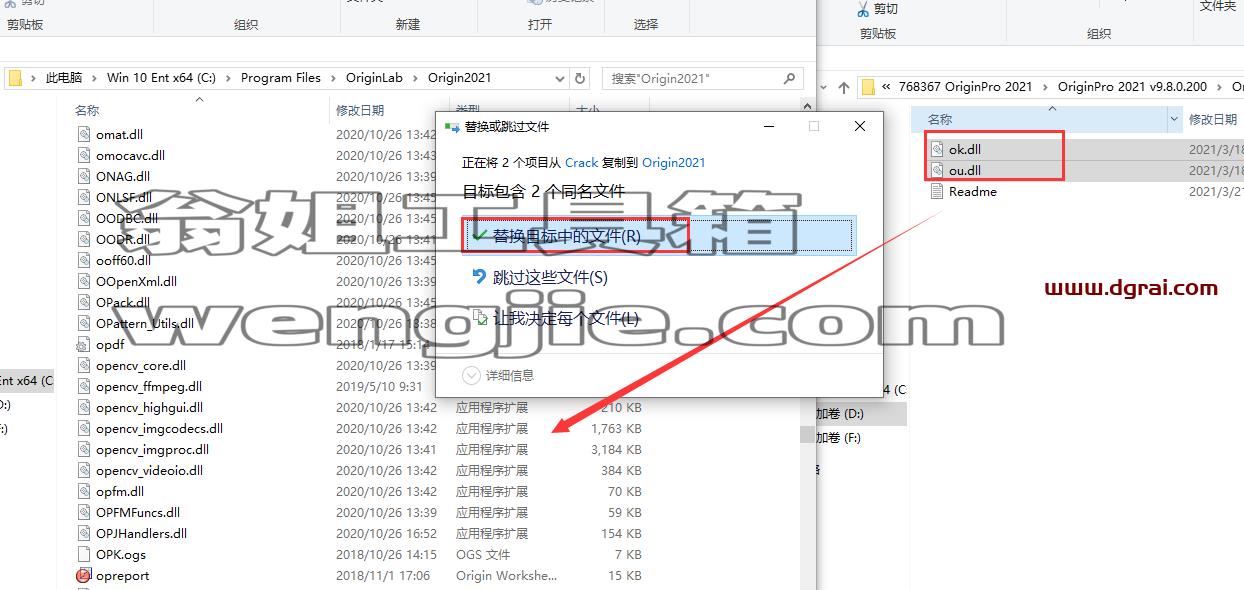The image size is (1244, 590).
Task: Expand the chevron after Program Files breadcrumb
Action: pos(333,77)
